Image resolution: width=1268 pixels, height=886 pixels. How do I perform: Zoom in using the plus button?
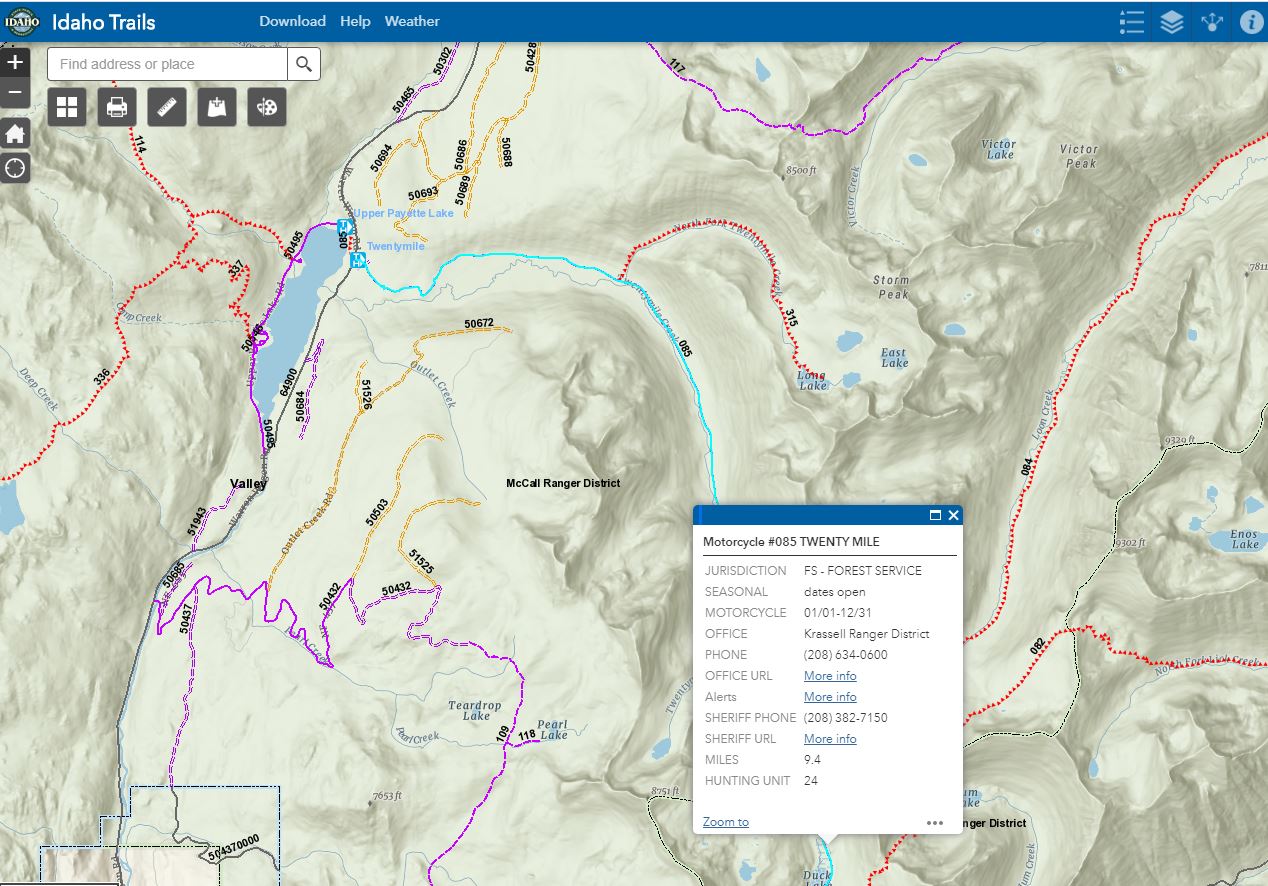point(15,62)
